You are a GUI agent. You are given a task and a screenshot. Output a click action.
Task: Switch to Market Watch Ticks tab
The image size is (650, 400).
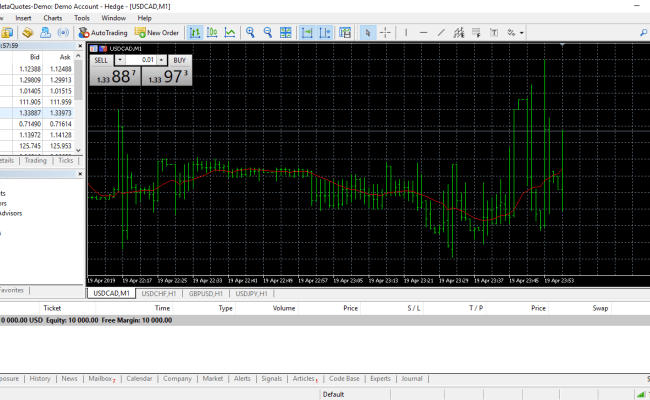(x=65, y=160)
